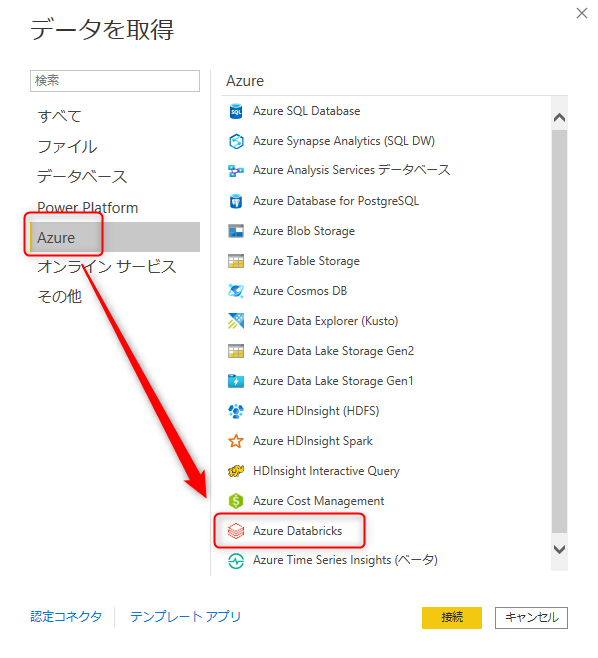Image resolution: width=598 pixels, height=658 pixels.
Task: Select the オンライン サービス category
Action: coord(107,267)
